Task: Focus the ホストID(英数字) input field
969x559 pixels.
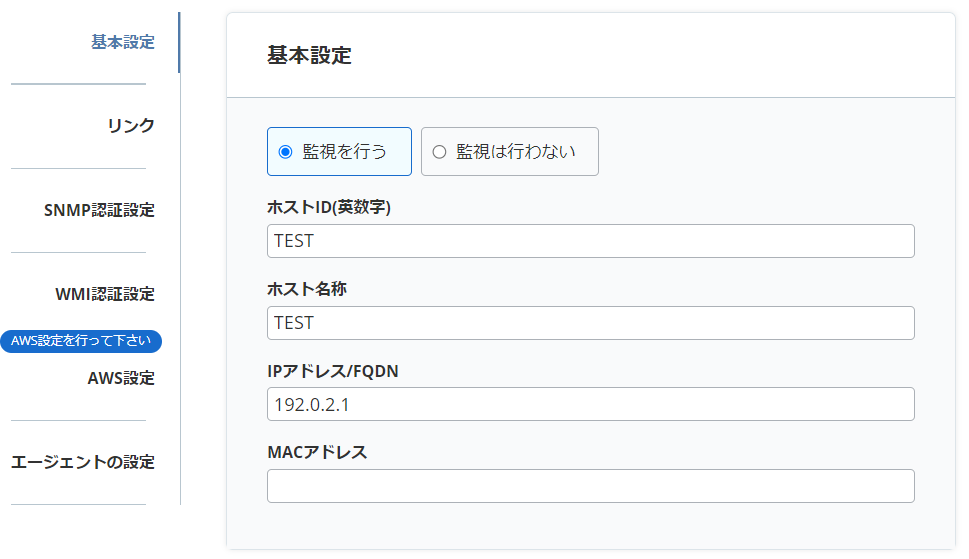Action: pyautogui.click(x=590, y=241)
